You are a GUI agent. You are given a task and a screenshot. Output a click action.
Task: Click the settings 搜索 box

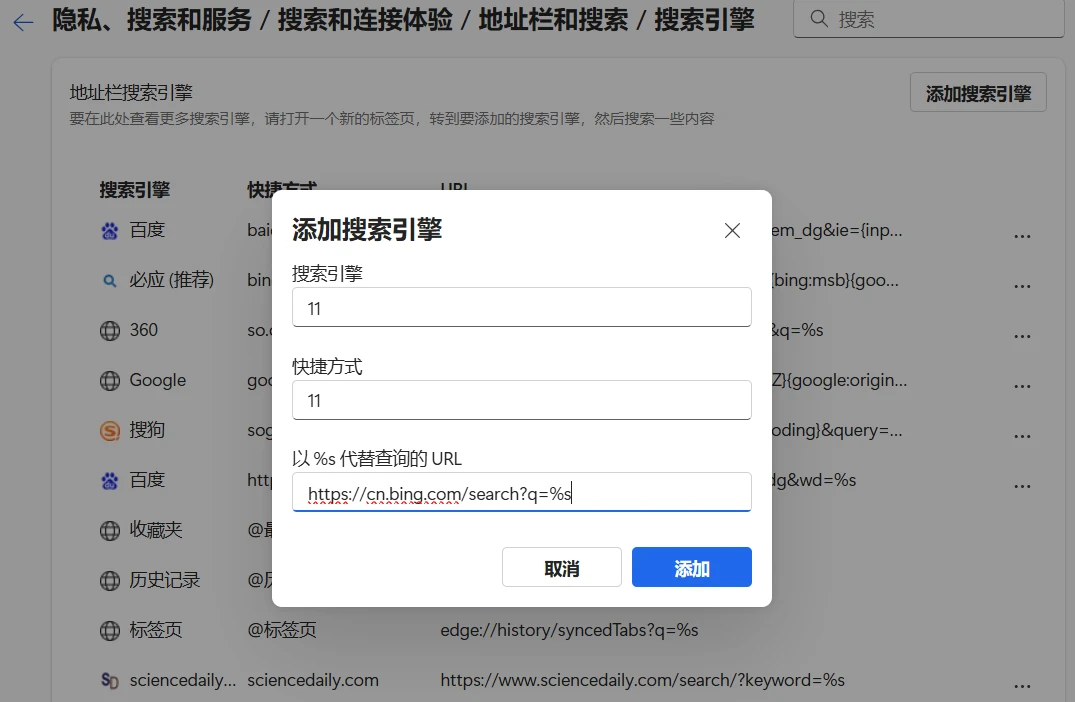click(x=929, y=19)
